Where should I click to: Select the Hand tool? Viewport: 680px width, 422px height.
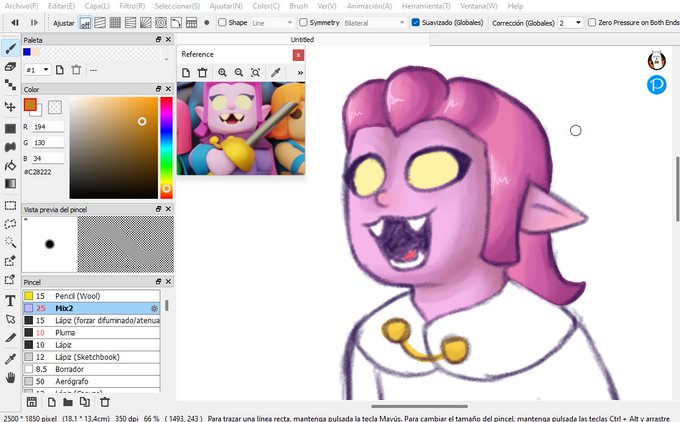tap(10, 377)
